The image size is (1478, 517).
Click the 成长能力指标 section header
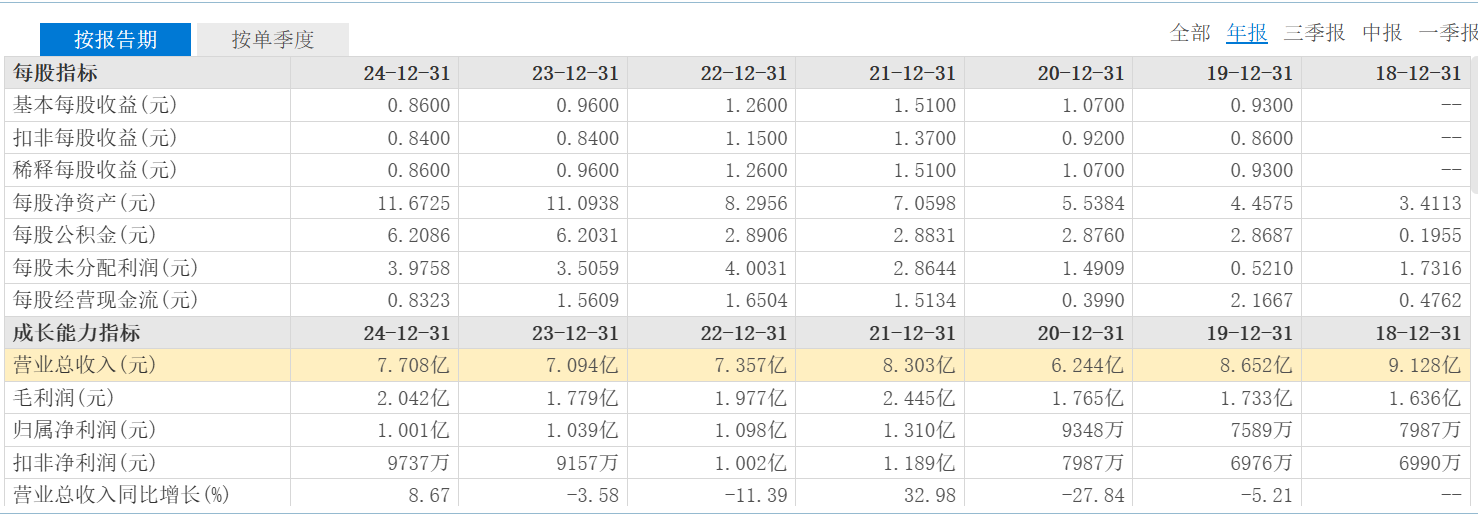(76, 333)
